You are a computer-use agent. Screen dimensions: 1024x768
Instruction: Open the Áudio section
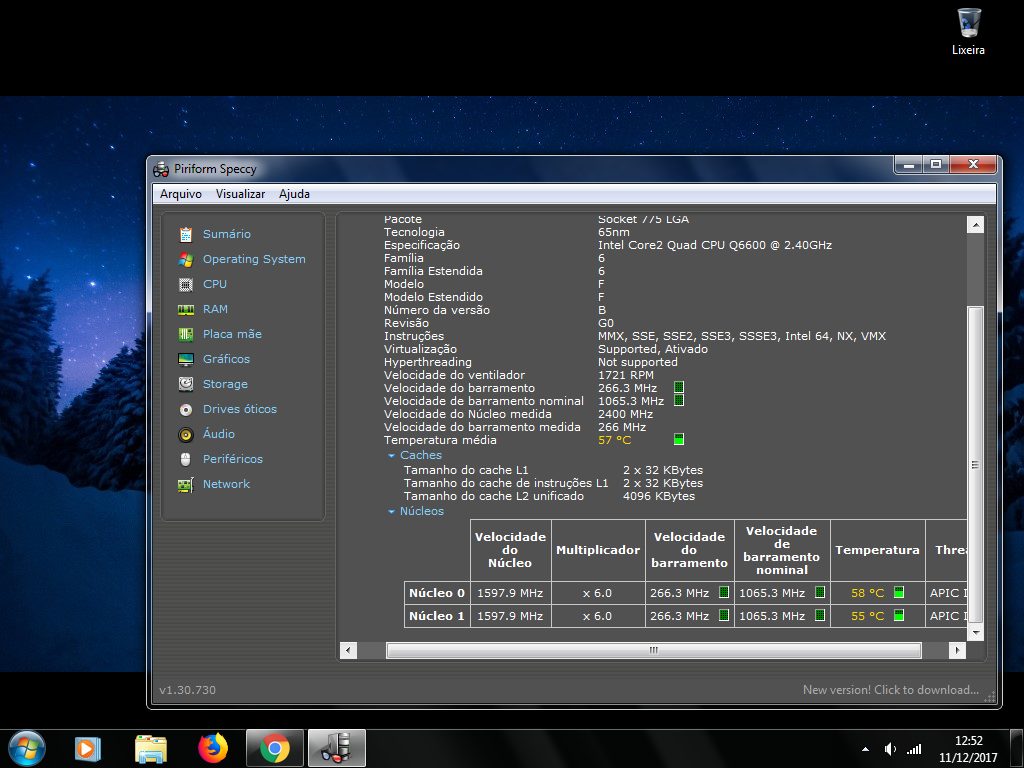pyautogui.click(x=219, y=434)
